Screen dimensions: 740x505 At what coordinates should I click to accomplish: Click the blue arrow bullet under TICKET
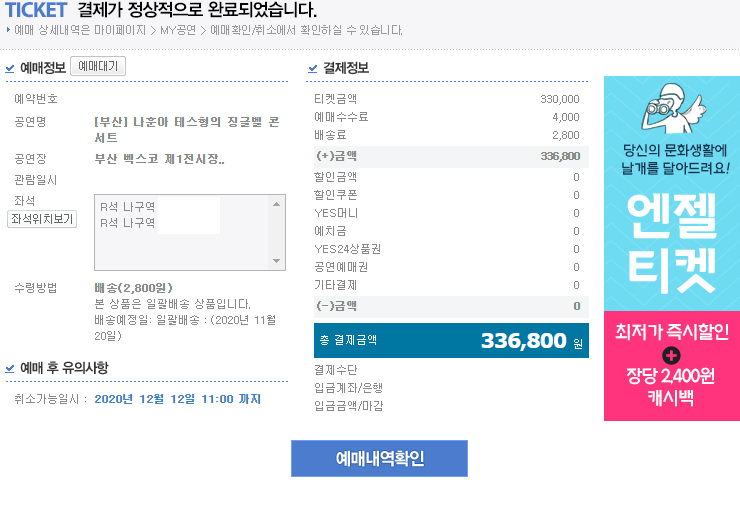[8, 30]
